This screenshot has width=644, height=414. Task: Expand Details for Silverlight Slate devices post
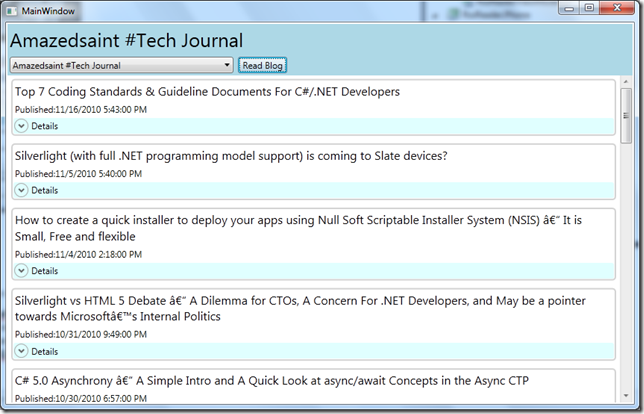21,190
